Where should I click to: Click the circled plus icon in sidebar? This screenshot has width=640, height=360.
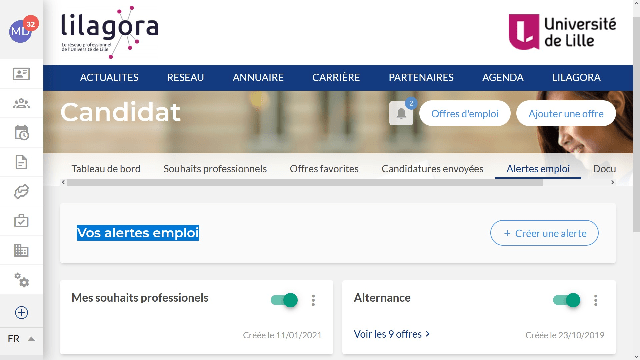click(21, 313)
